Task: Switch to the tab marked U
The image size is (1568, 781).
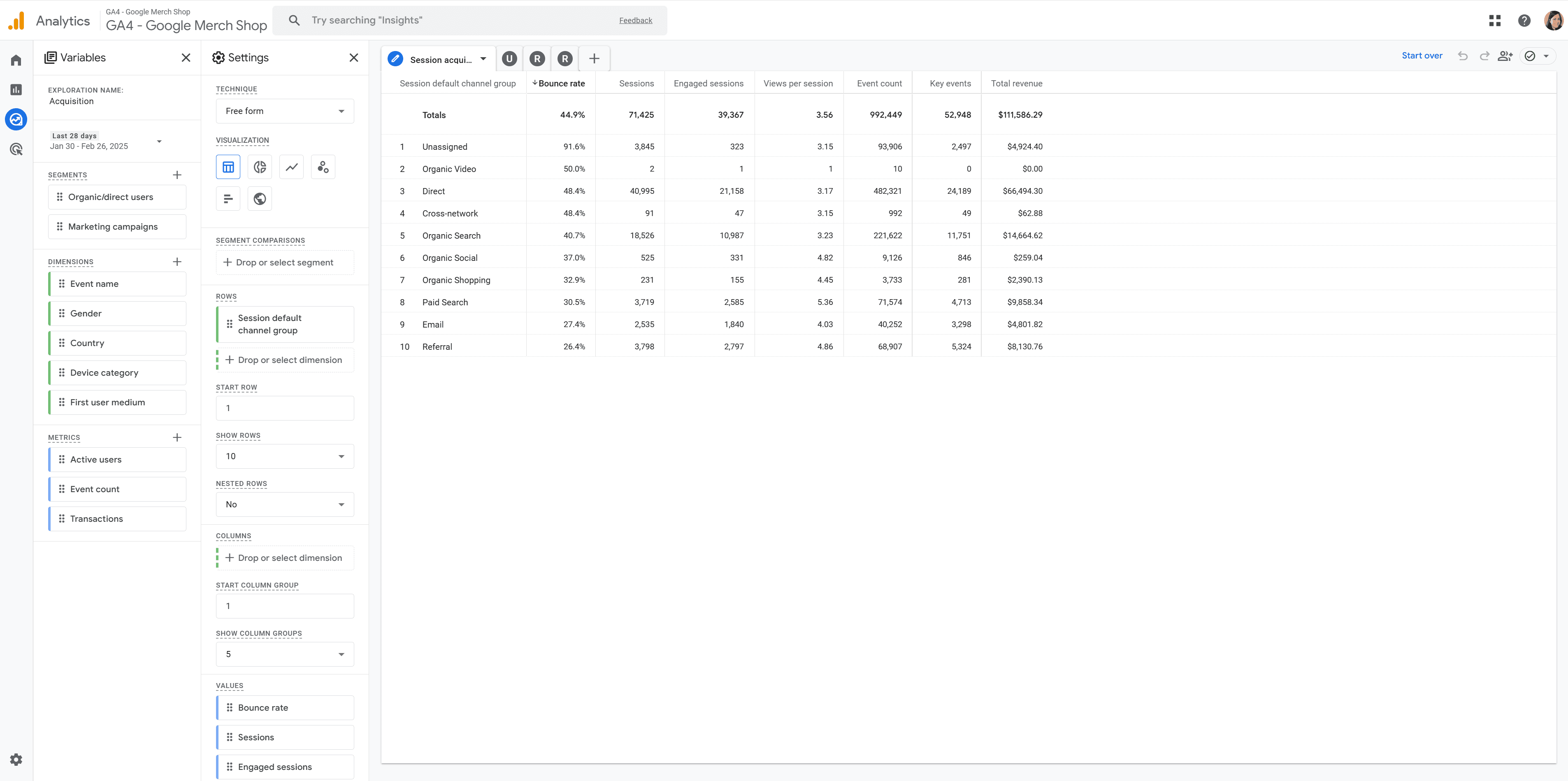Action: coord(509,58)
